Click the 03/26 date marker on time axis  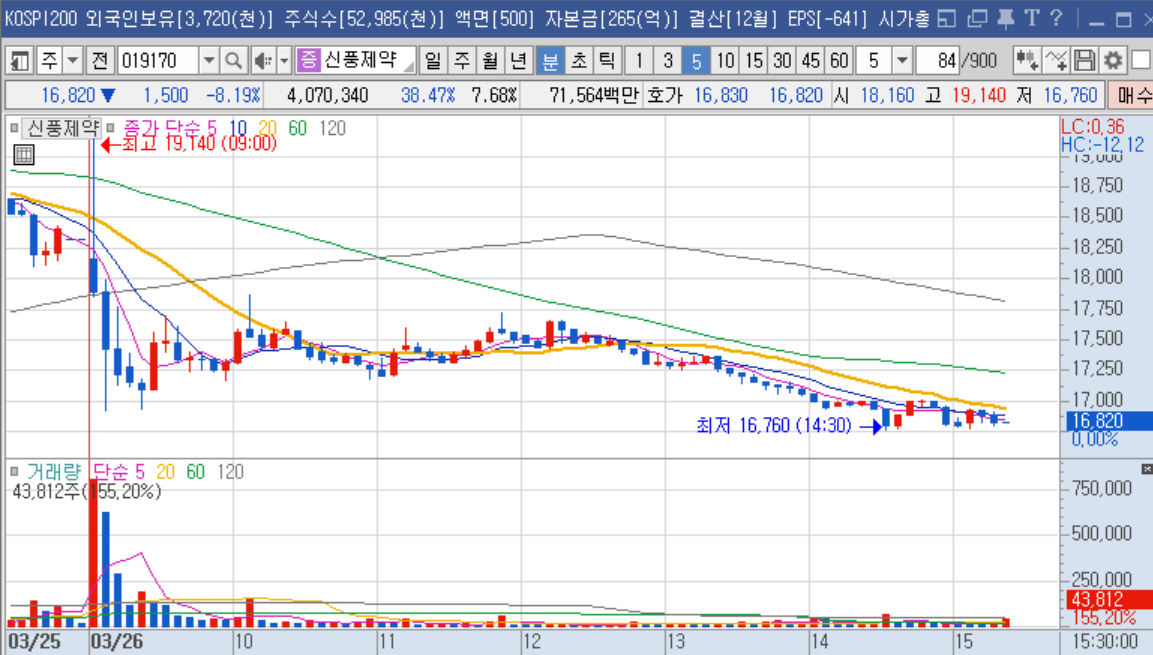[x=117, y=641]
